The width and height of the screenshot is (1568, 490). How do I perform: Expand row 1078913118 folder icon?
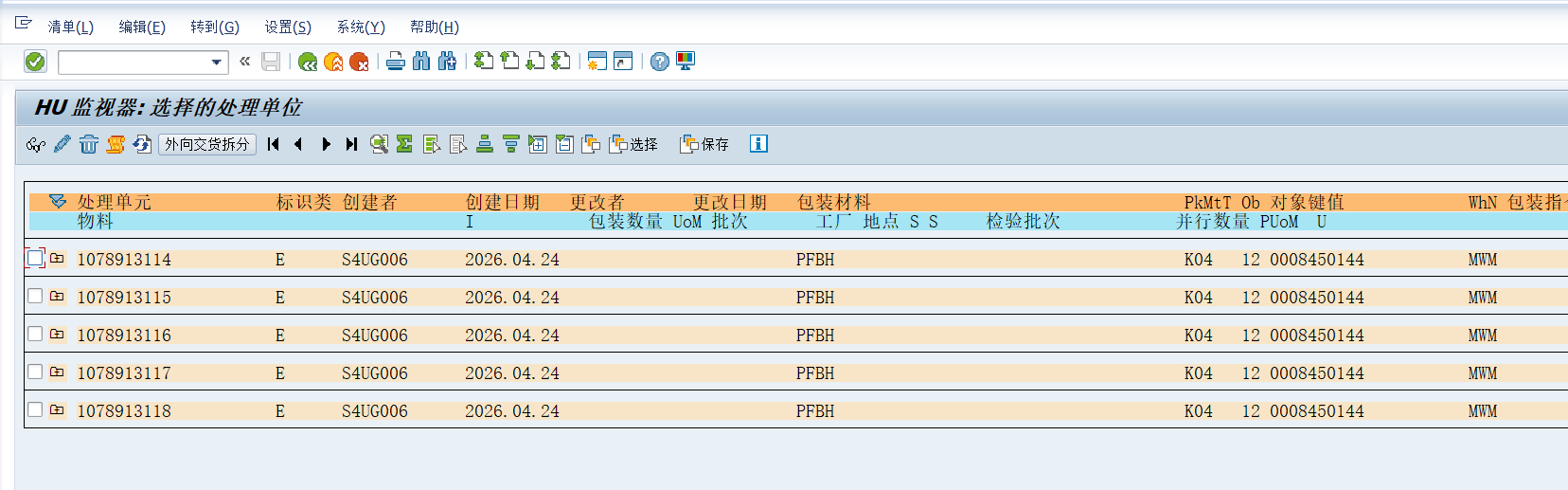57,409
